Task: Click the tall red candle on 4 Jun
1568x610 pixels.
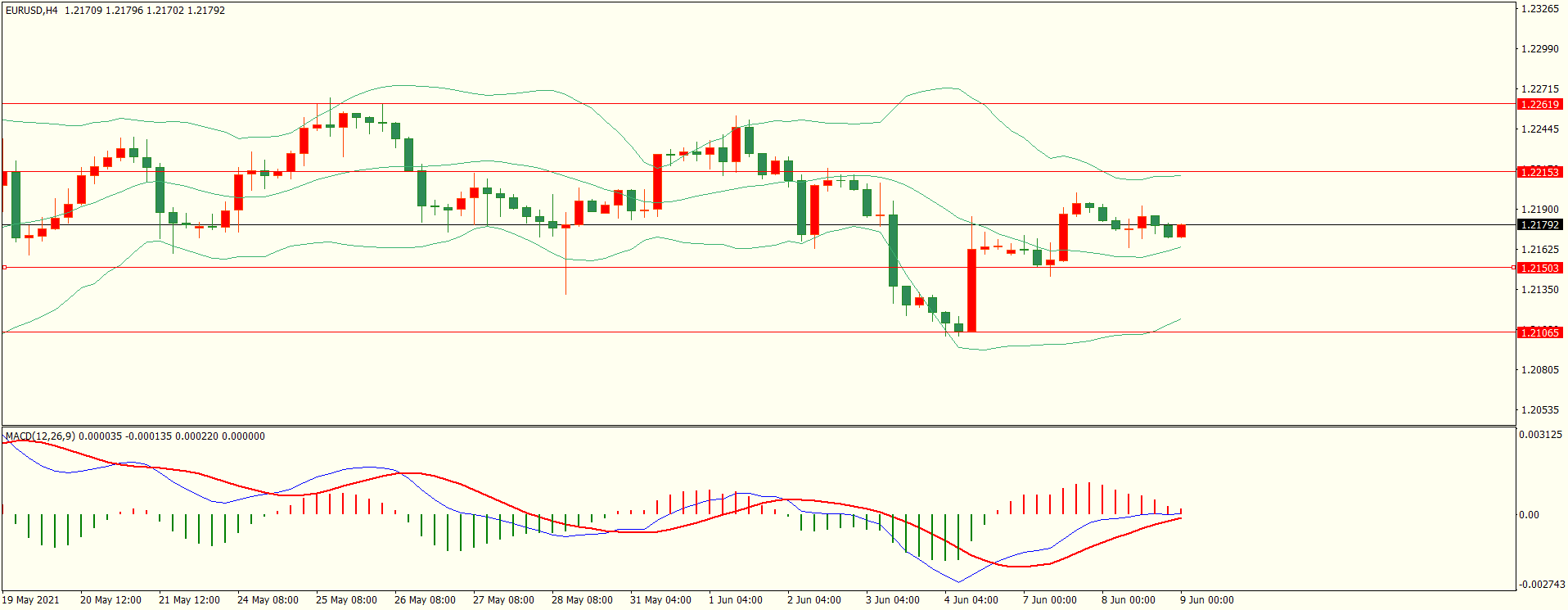Action: click(x=971, y=291)
